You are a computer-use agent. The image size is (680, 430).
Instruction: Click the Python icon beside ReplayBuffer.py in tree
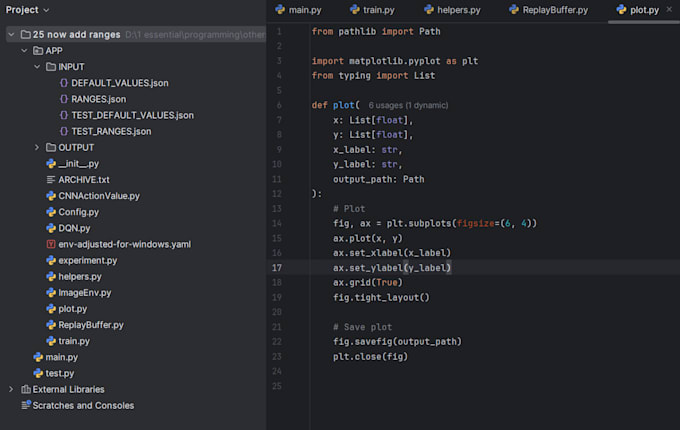click(x=51, y=325)
